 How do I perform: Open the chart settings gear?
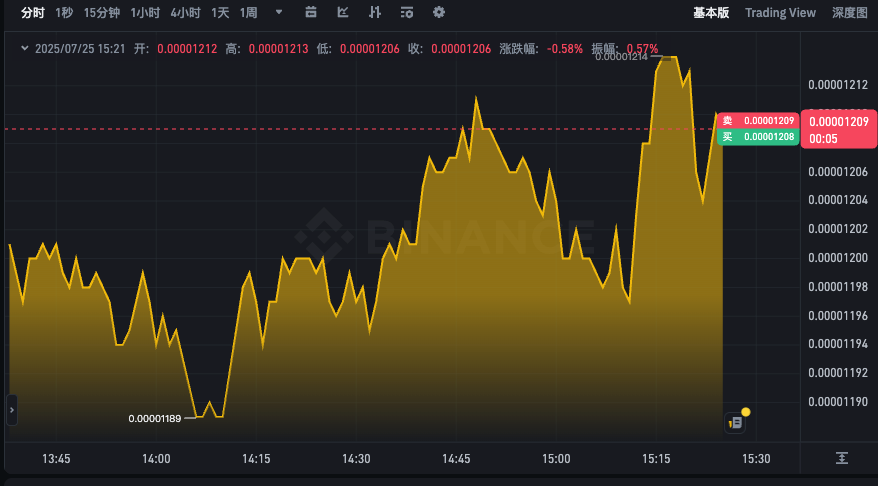click(439, 13)
